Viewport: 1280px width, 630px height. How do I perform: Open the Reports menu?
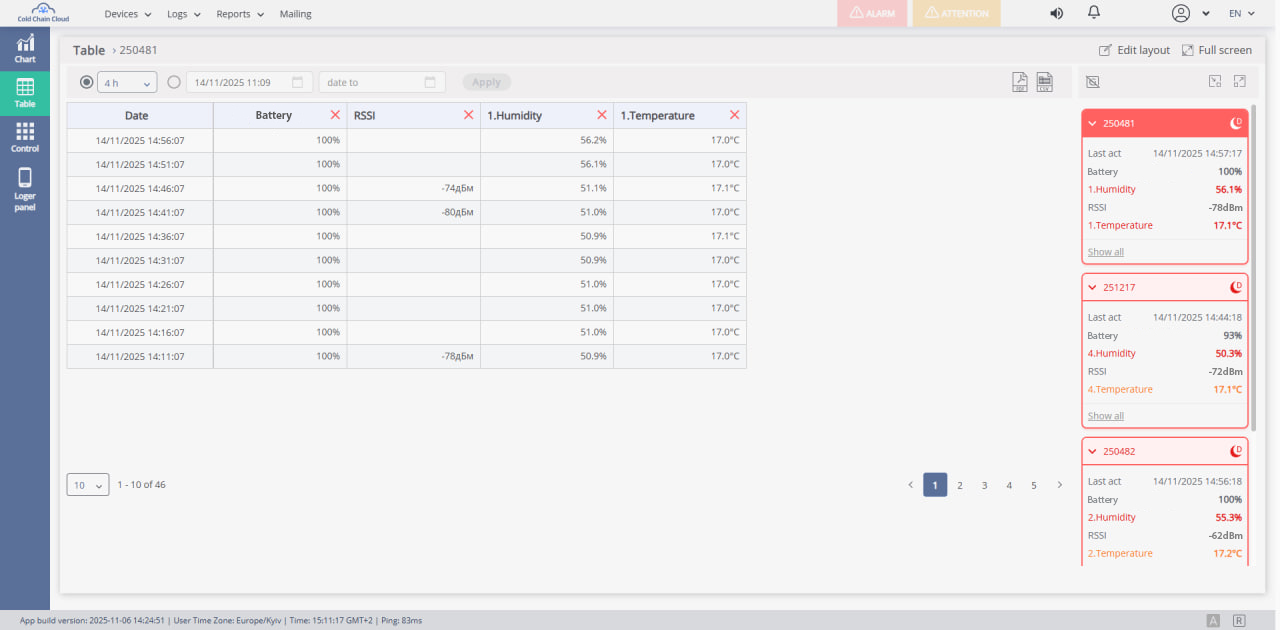240,14
